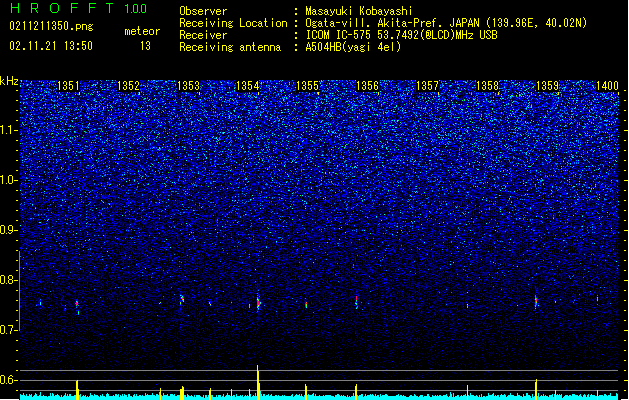629x400 pixels.
Task: Select the filename 0211211350.png
Action: [51, 27]
